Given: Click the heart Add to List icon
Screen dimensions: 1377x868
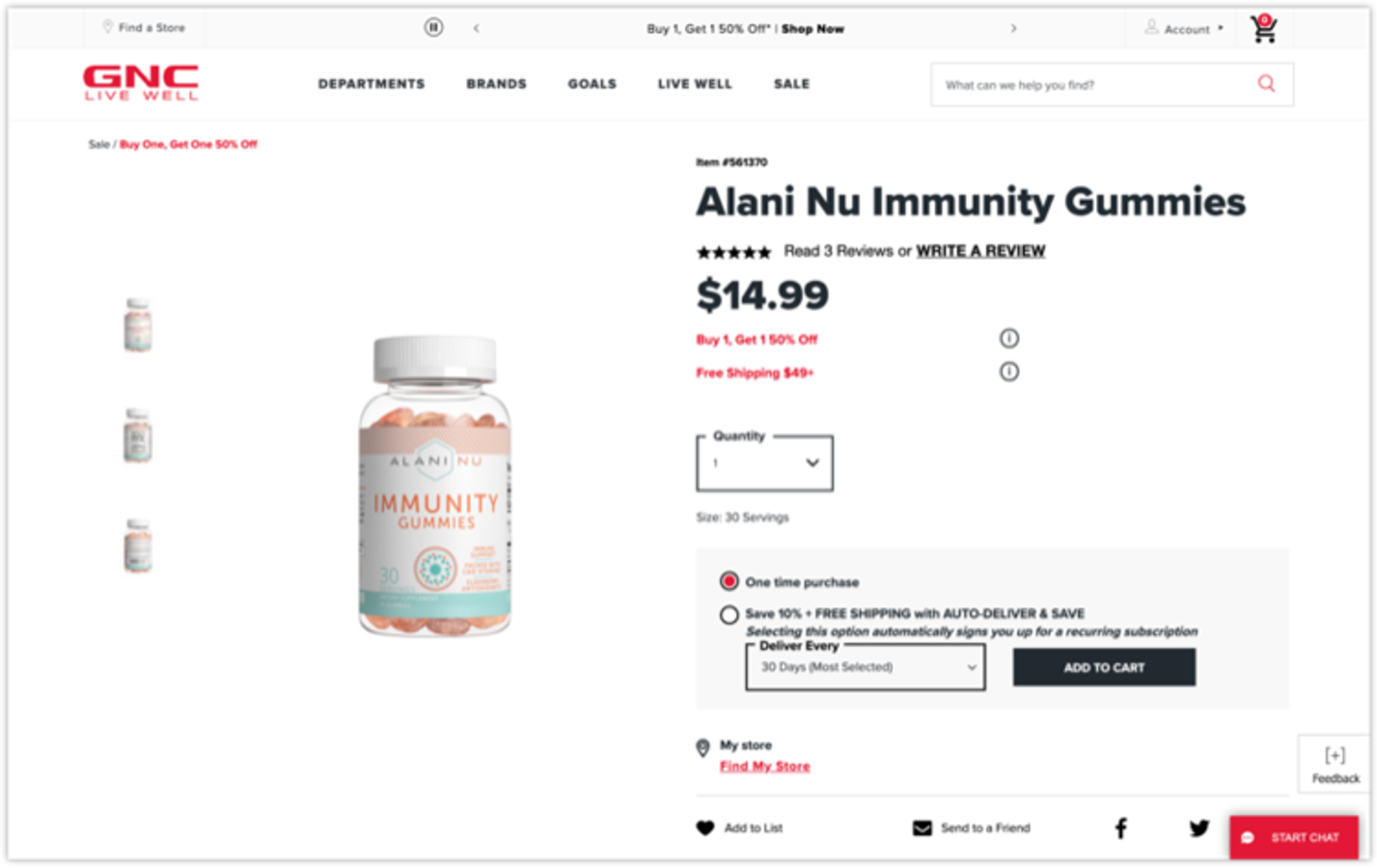Looking at the screenshot, I should (x=705, y=827).
